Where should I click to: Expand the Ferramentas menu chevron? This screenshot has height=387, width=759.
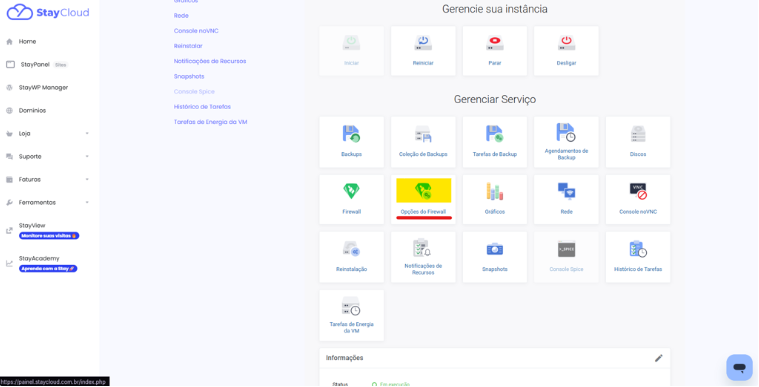[x=87, y=202]
